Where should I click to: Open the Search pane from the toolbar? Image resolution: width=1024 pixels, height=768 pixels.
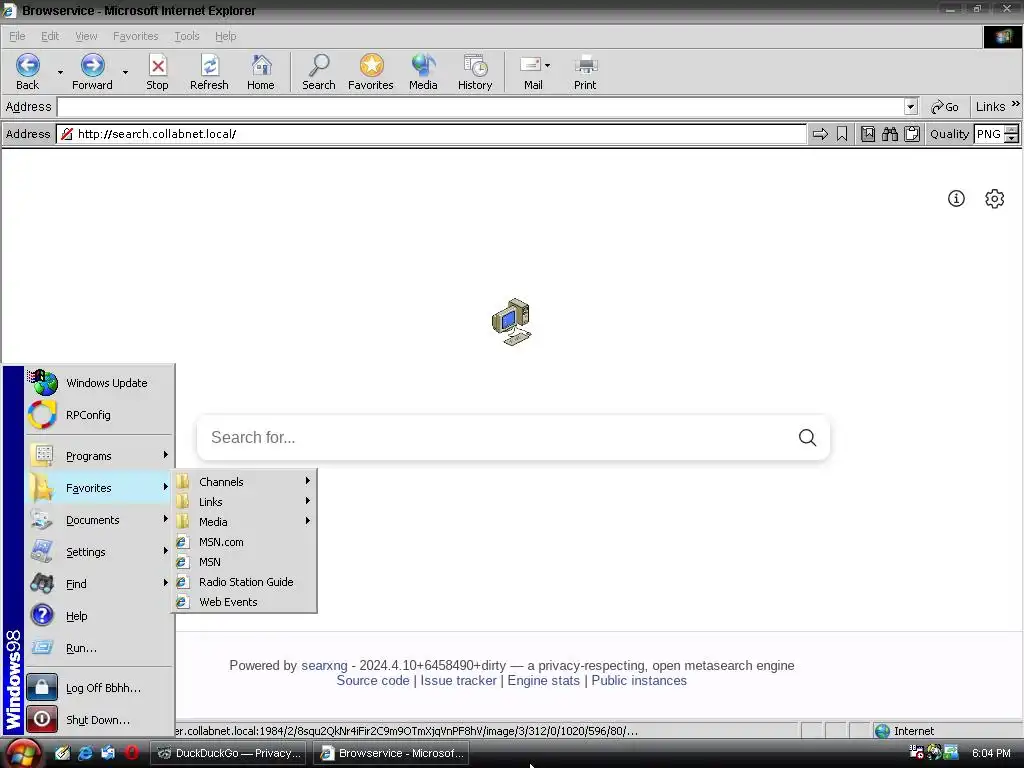[x=319, y=72]
